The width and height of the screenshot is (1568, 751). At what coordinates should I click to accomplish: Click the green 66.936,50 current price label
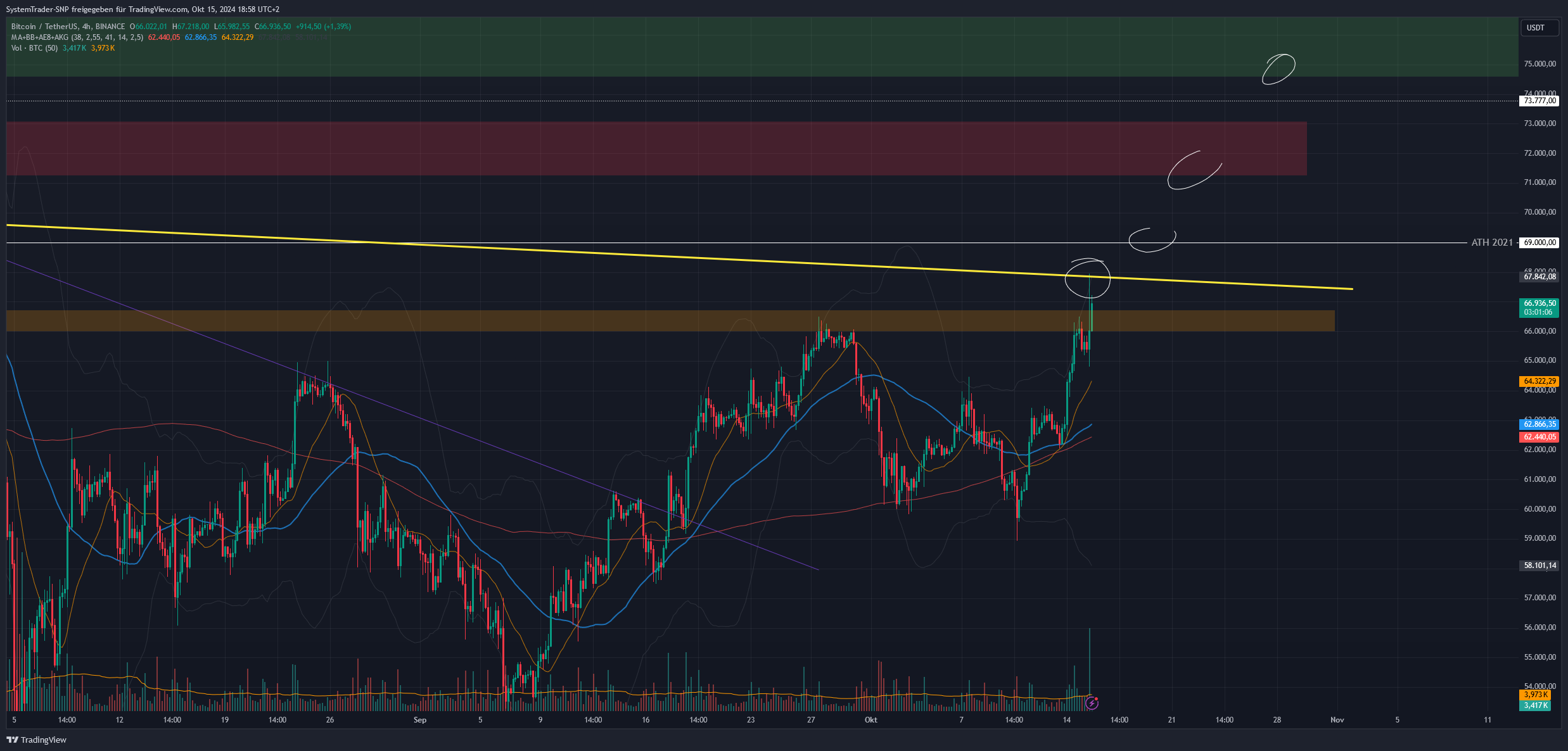[x=1539, y=308]
